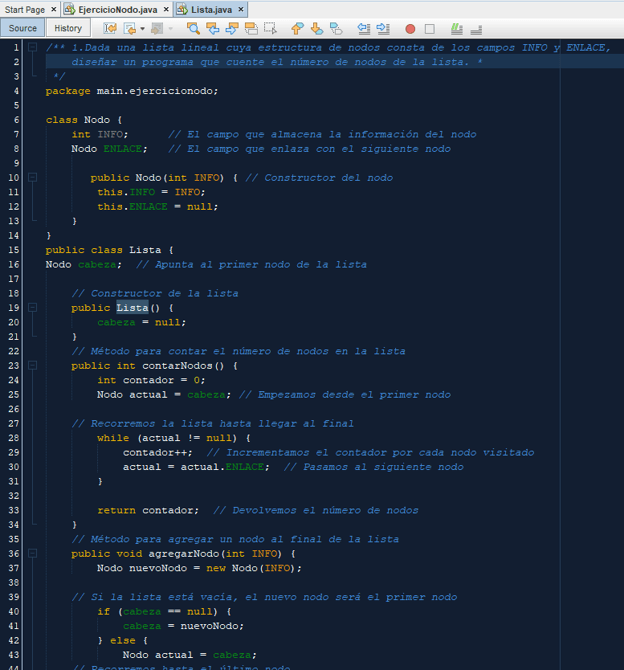Viewport: 624px width, 670px height.
Task: Click 'Nodo cabeza;' field declaration
Action: pos(84,264)
